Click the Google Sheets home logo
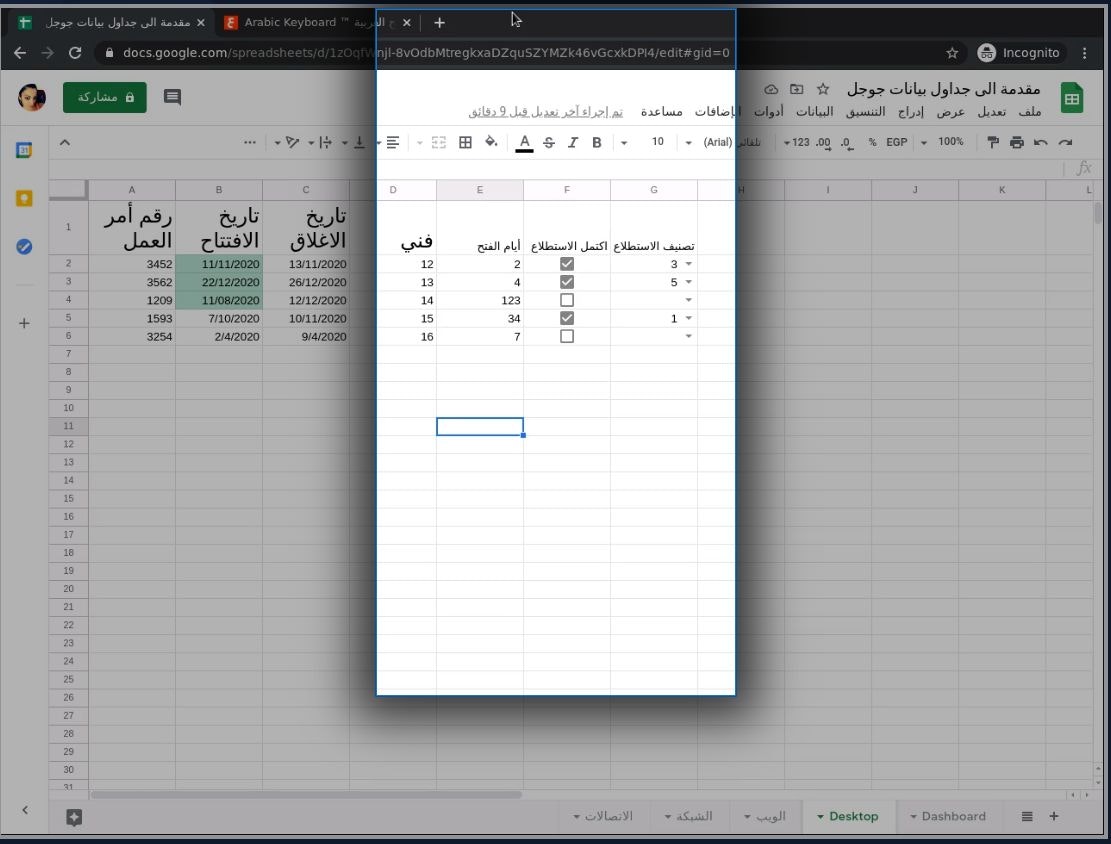This screenshot has width=1111, height=844. pyautogui.click(x=1071, y=99)
